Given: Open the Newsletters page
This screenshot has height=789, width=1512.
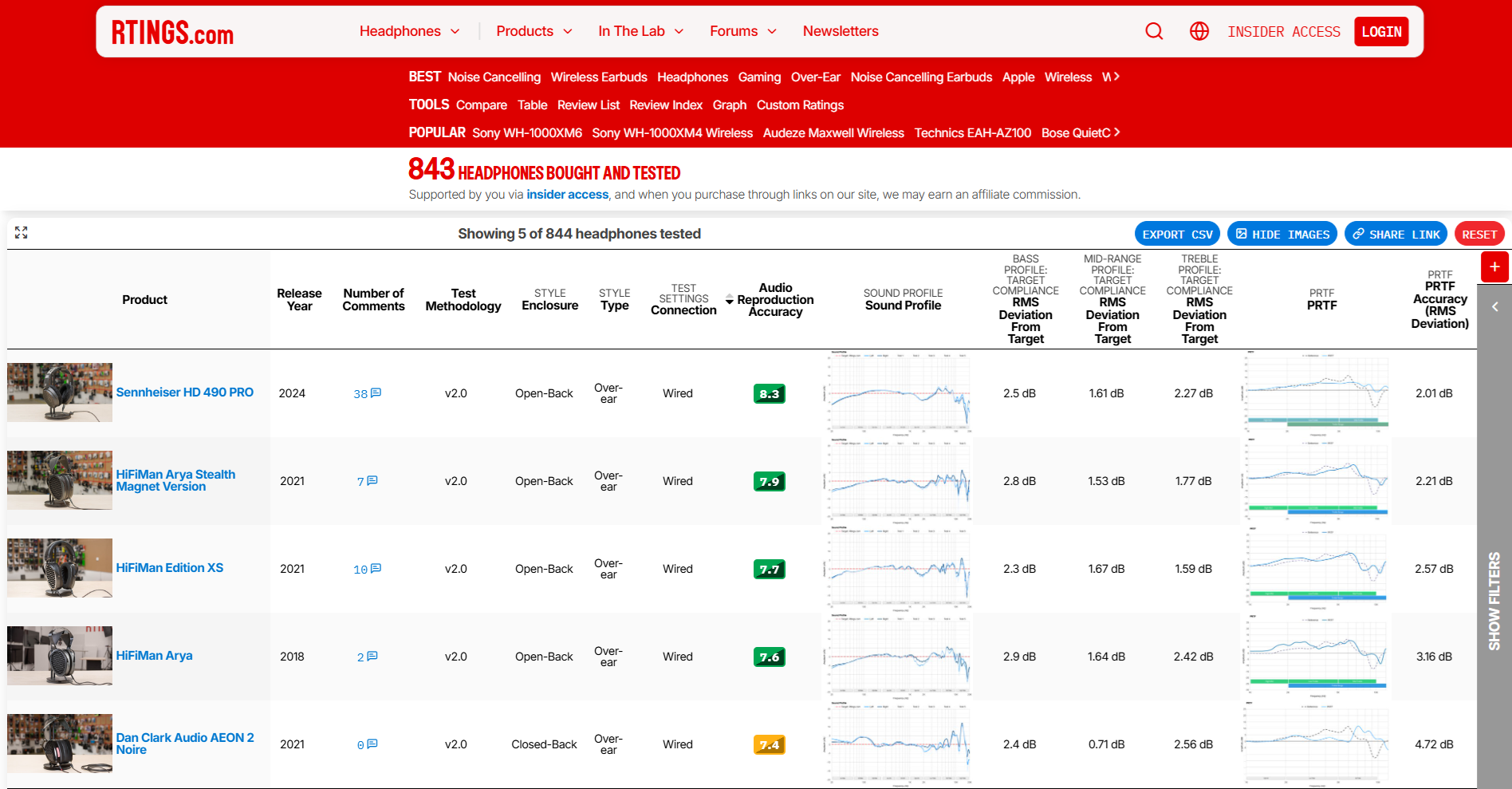Looking at the screenshot, I should tap(841, 31).
